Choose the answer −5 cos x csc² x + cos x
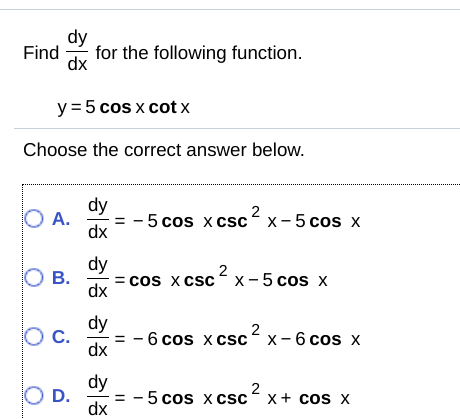 (x=232, y=396)
